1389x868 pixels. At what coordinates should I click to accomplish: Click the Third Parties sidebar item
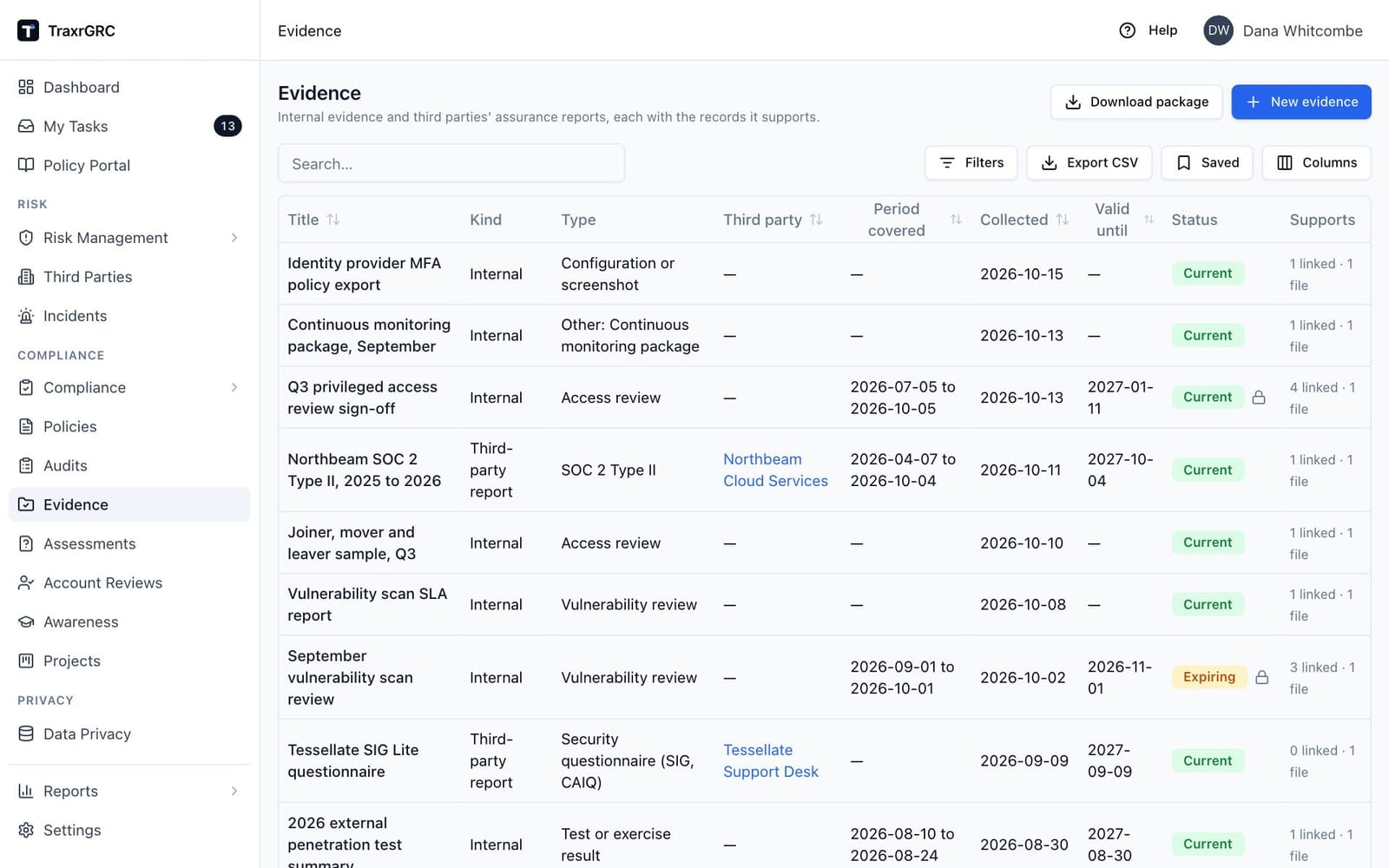click(129, 277)
